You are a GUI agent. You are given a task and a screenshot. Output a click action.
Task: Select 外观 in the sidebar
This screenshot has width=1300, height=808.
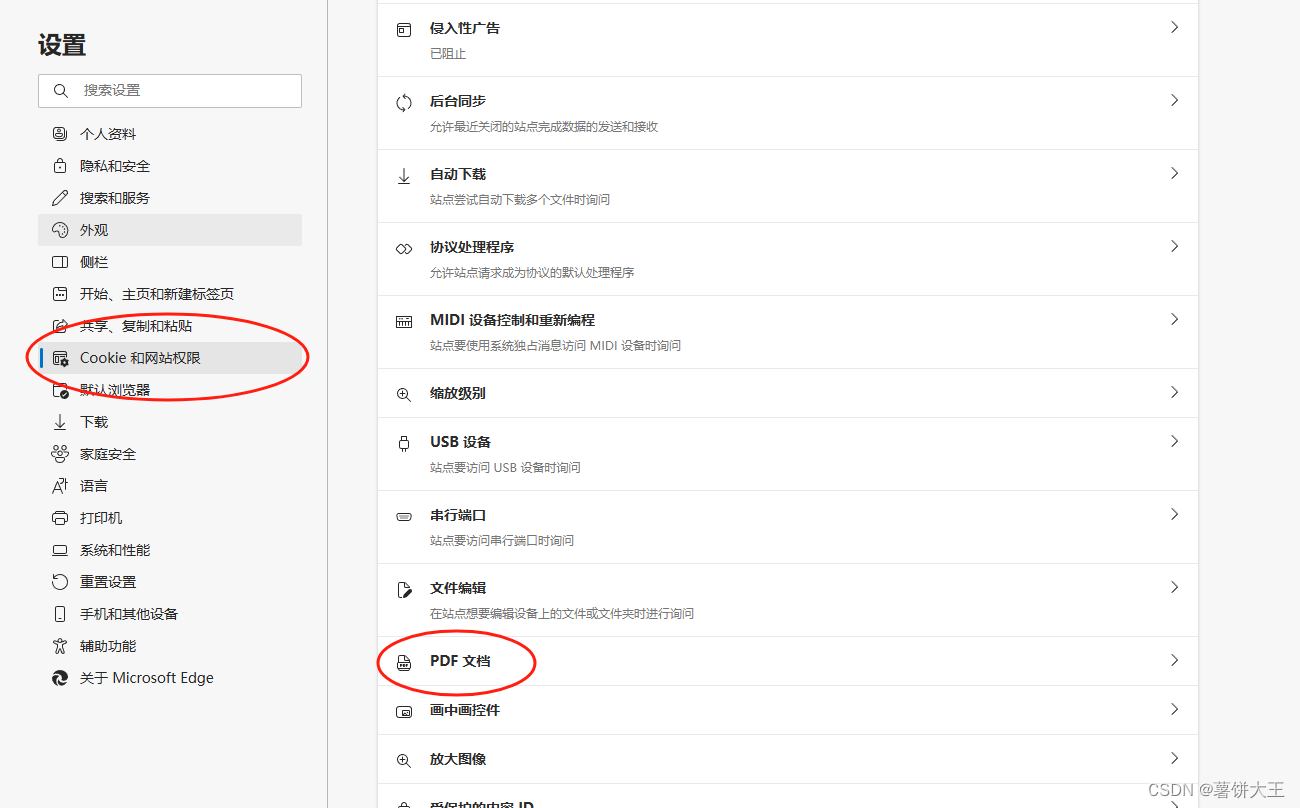pos(95,229)
